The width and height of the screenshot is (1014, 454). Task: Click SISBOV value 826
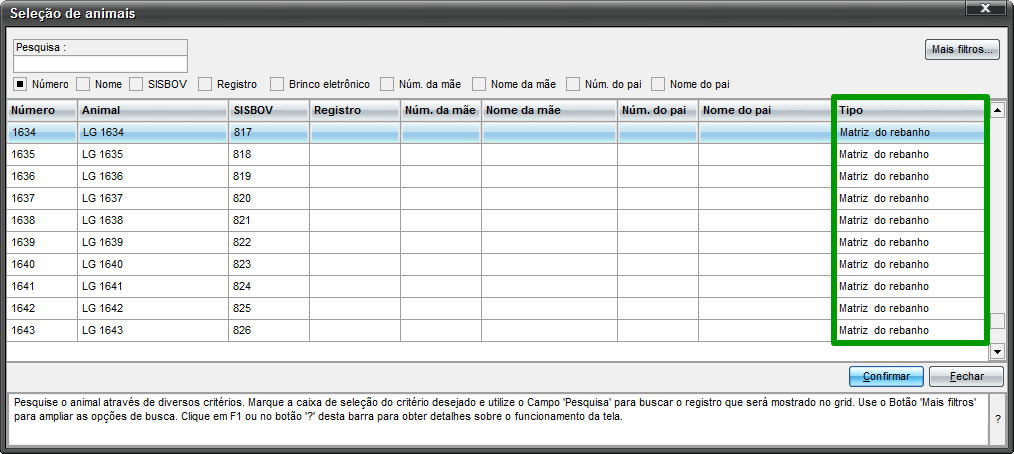pos(269,330)
